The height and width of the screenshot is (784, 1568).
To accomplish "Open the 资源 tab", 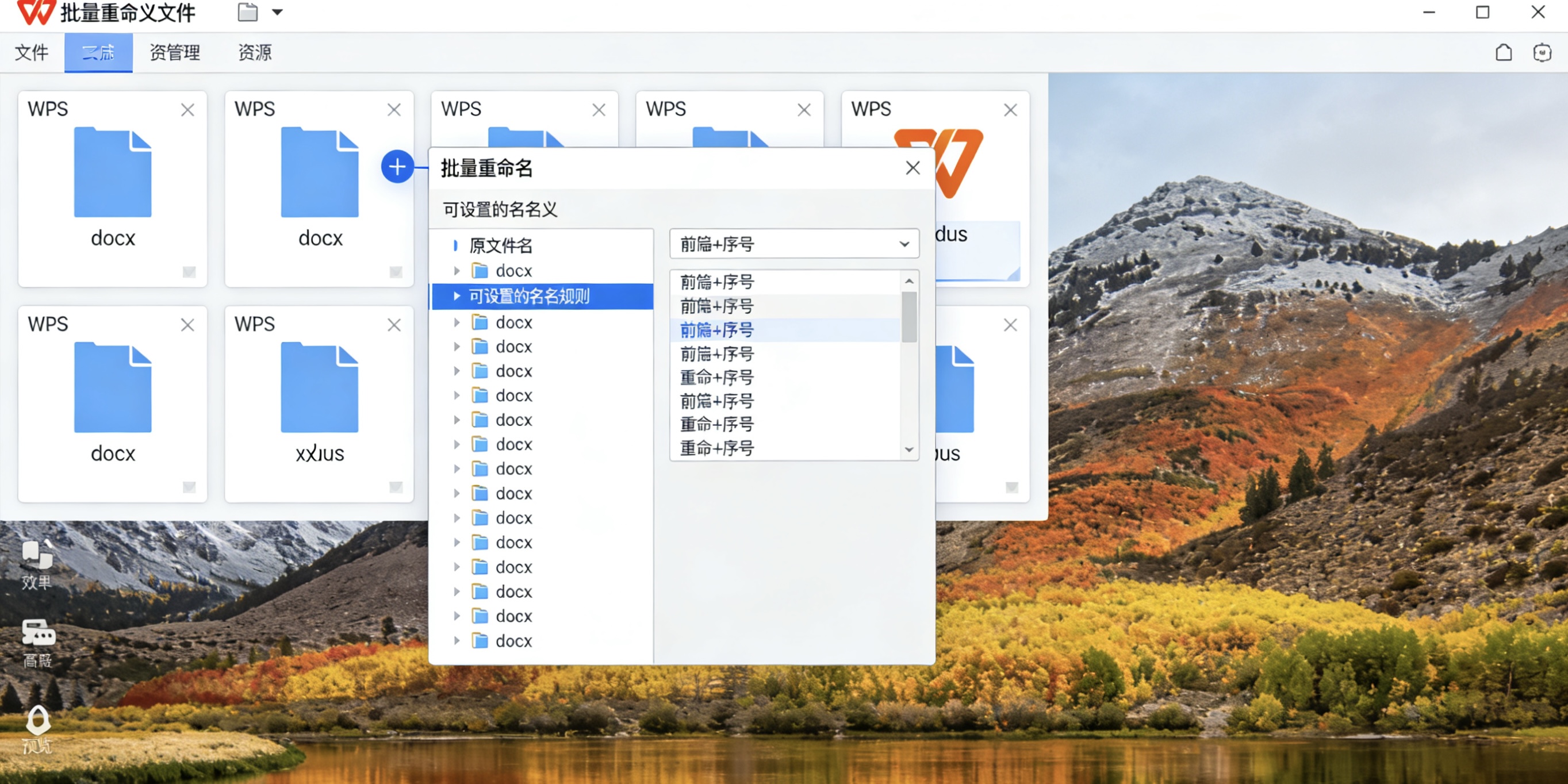I will [255, 52].
